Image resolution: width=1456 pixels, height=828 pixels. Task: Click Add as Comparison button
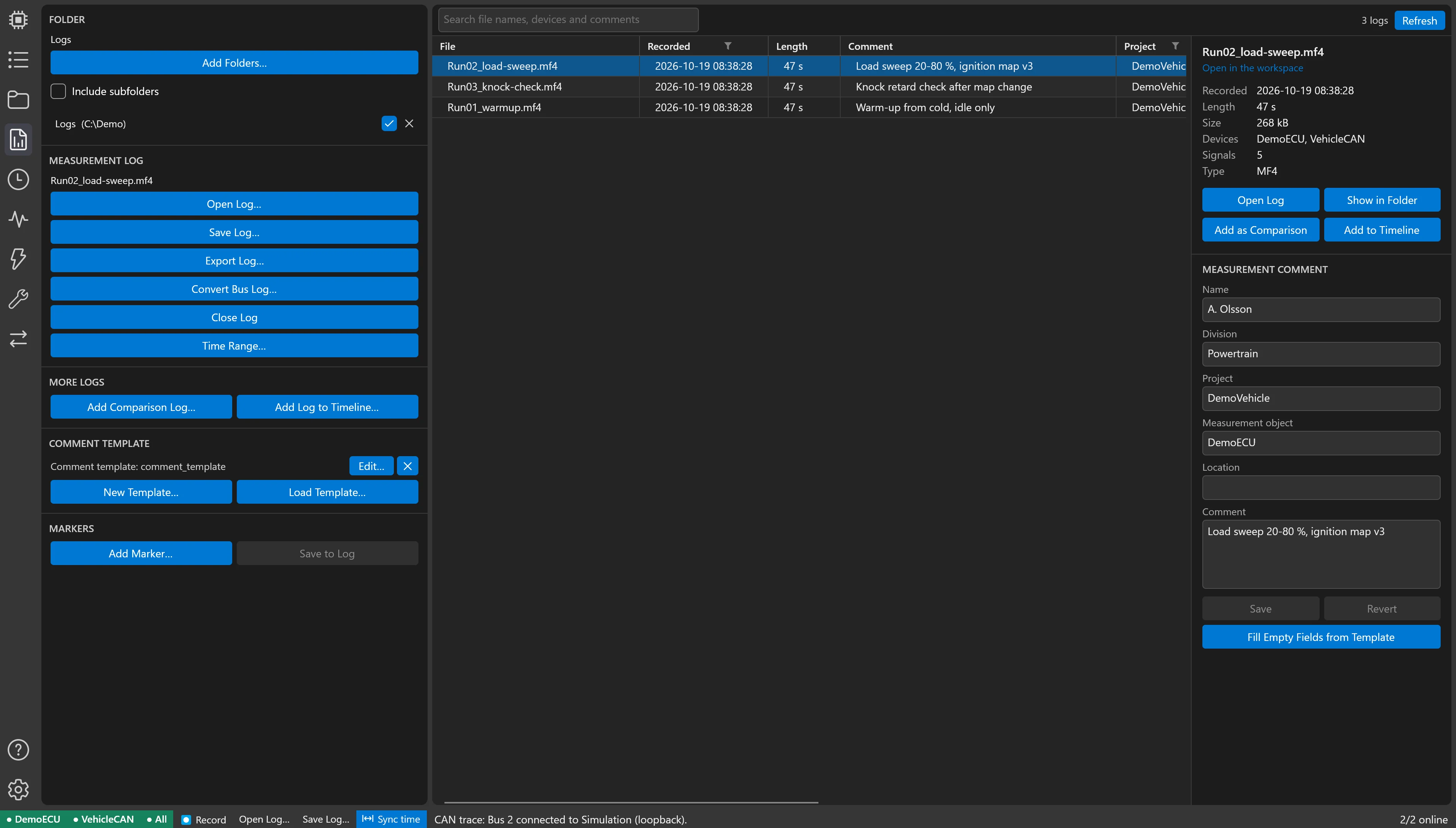[x=1261, y=230]
